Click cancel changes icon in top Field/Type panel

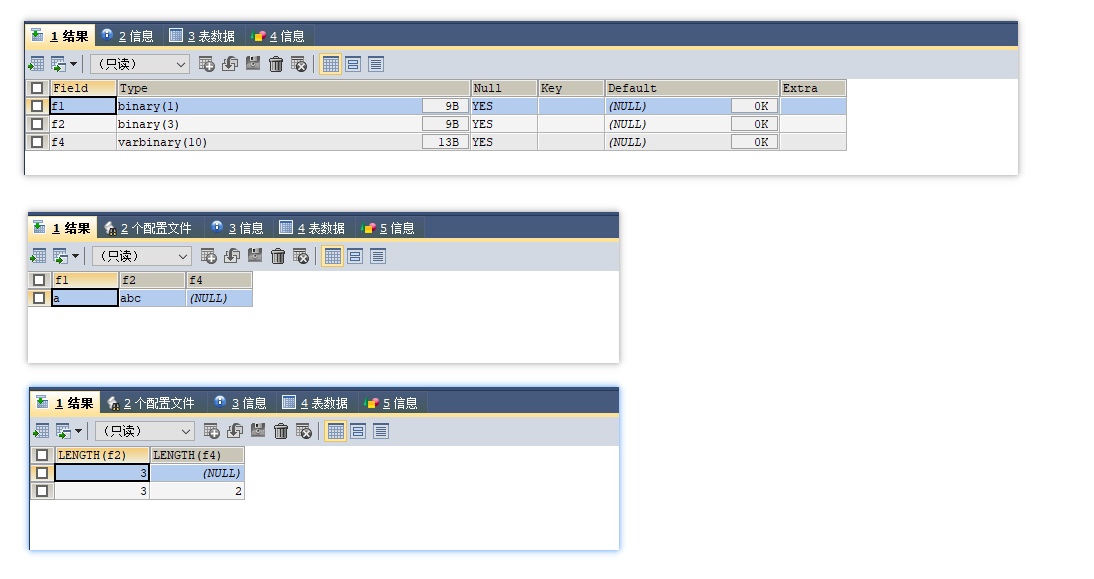tap(299, 64)
